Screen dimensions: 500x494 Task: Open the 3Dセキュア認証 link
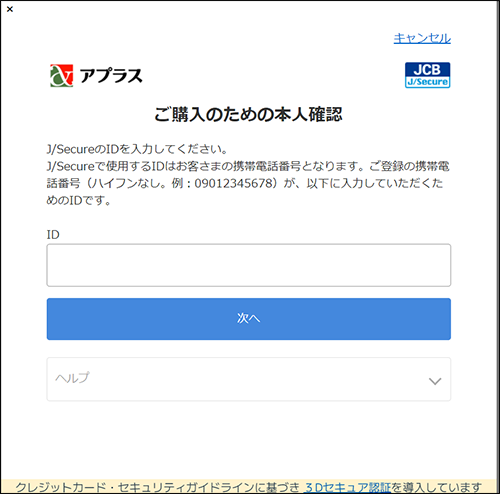point(347,487)
